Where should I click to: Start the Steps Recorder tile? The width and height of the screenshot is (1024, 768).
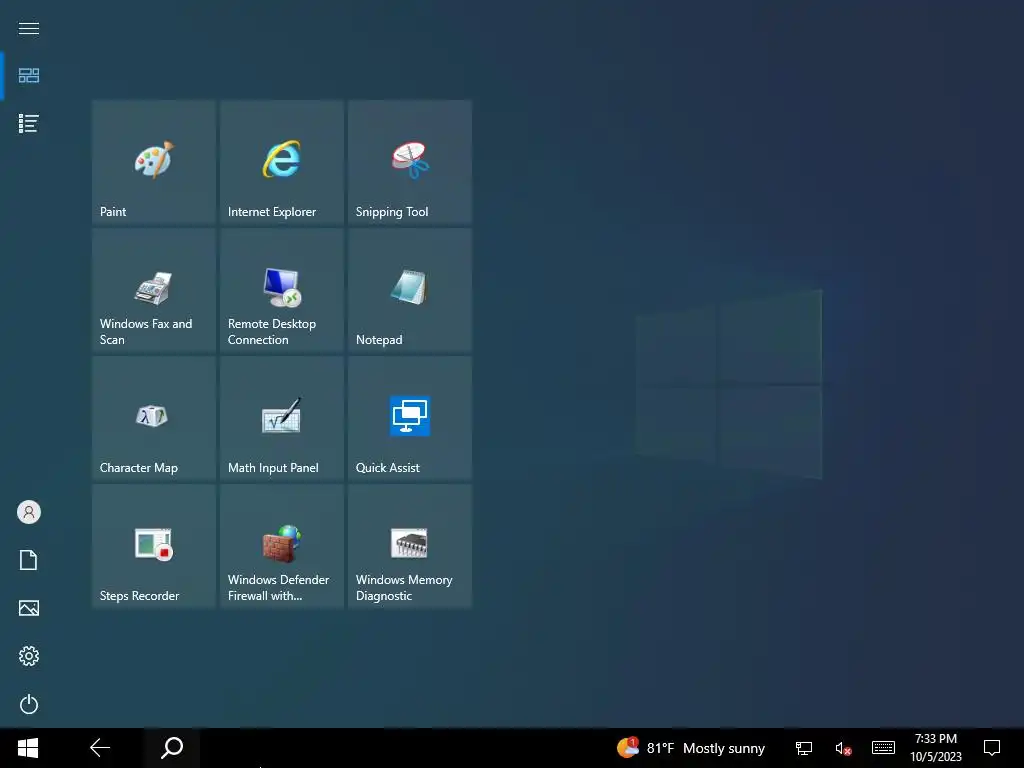pos(154,546)
